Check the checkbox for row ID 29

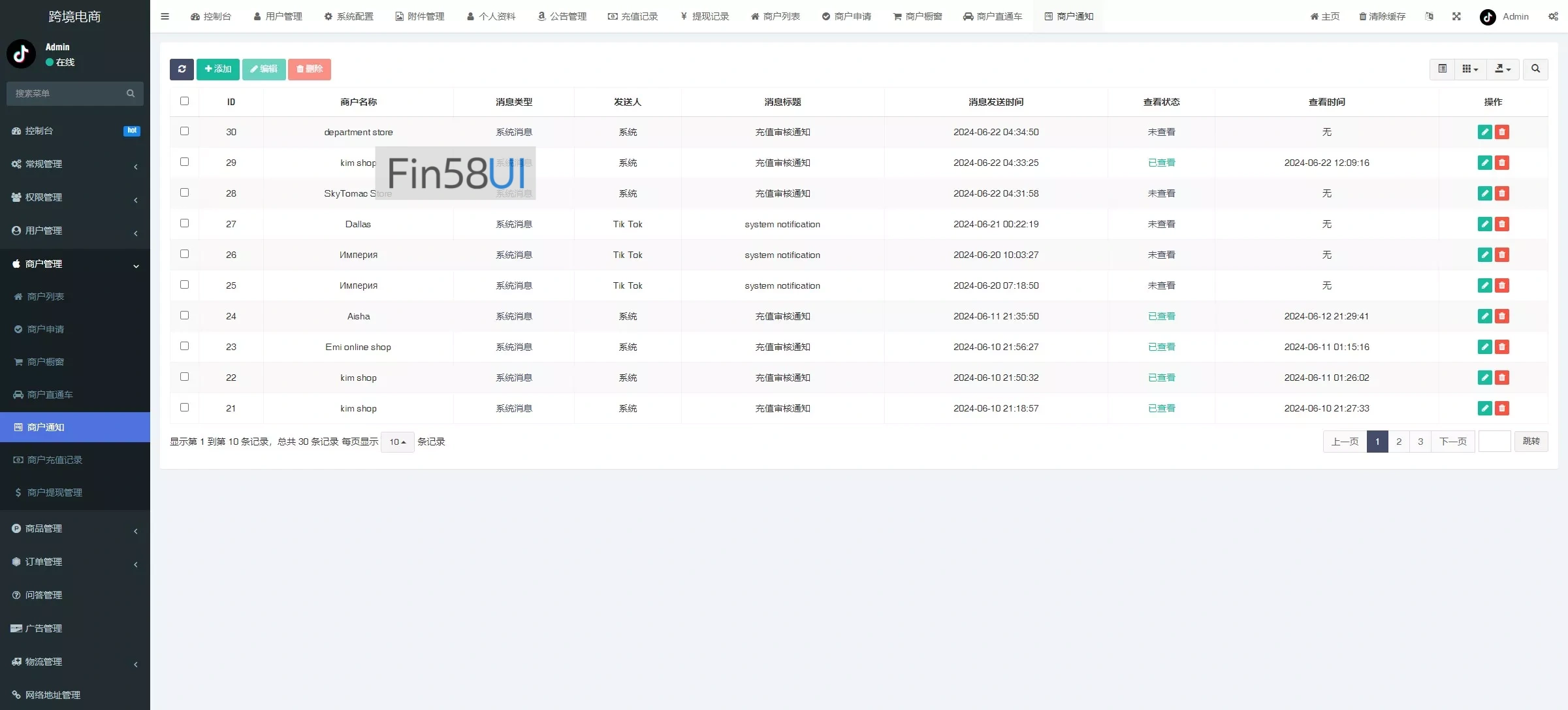coord(184,162)
